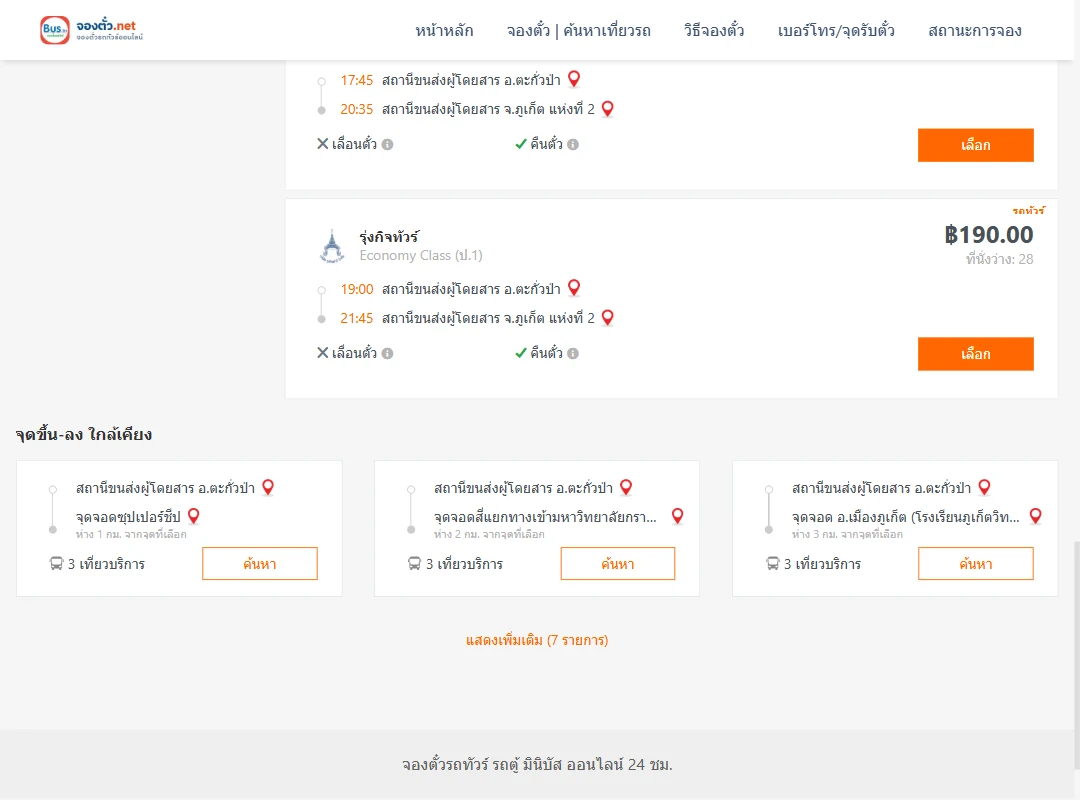The image size is (1080, 800).
Task: Go to หน้าหลัก in the navigation
Action: click(x=444, y=30)
